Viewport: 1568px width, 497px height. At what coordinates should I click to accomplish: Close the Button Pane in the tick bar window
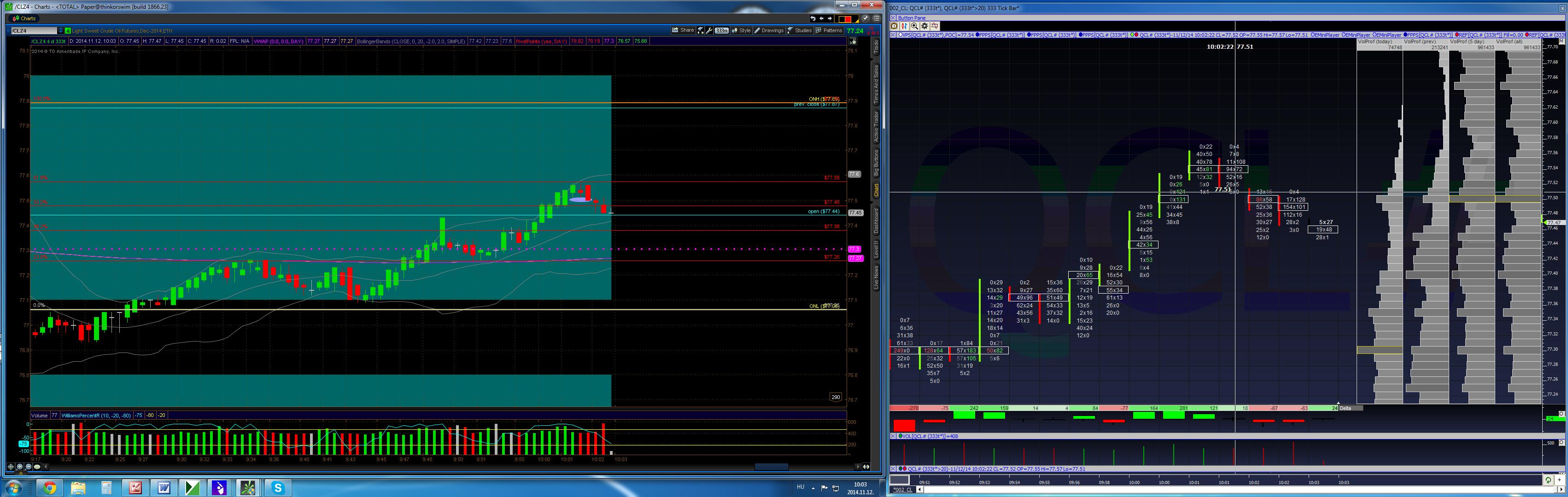[x=894, y=18]
